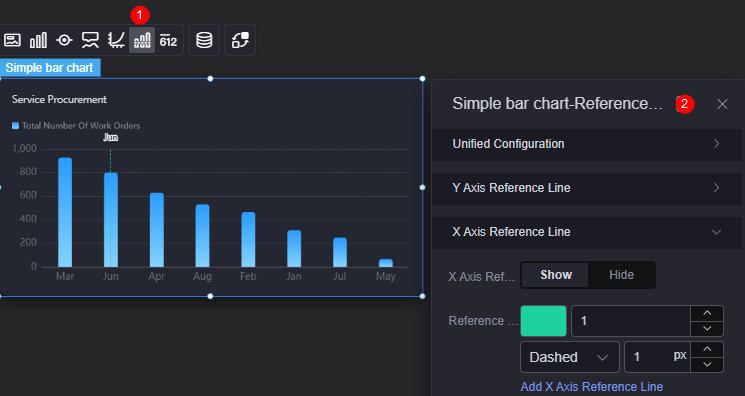Click Add X Axis Reference Line link
Image resolution: width=745 pixels, height=396 pixels.
[x=592, y=386]
